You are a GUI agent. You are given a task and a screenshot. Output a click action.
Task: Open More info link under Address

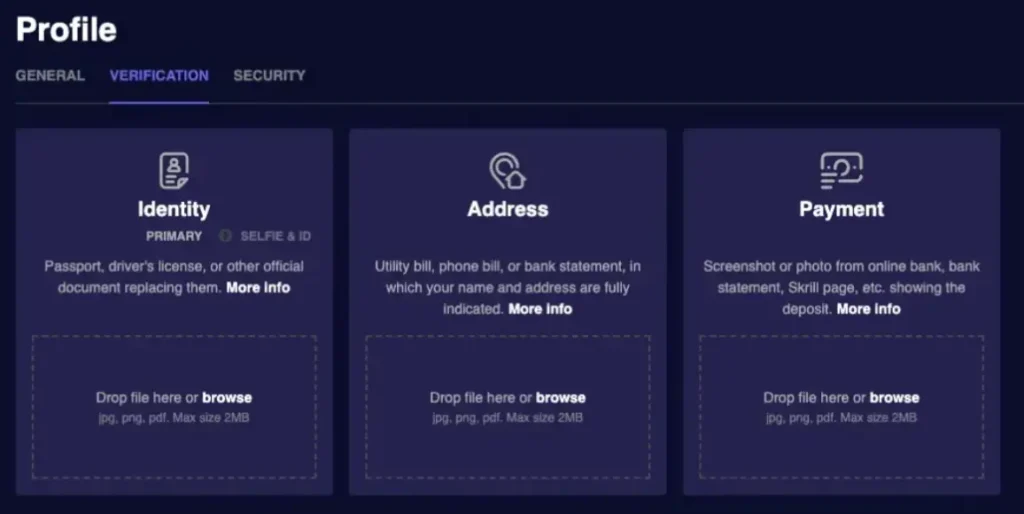(540, 309)
